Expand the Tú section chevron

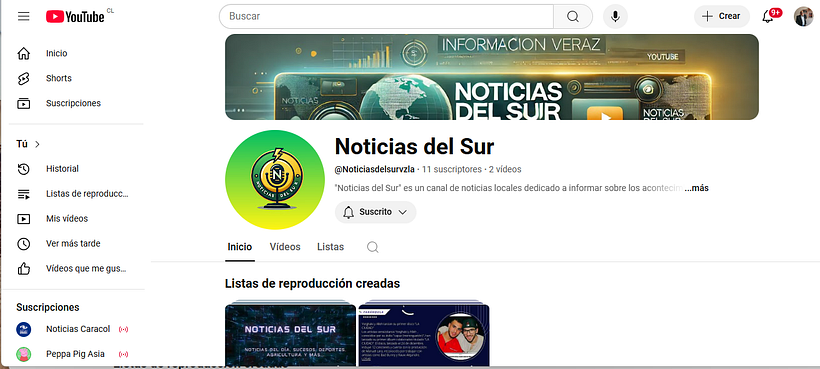37,144
